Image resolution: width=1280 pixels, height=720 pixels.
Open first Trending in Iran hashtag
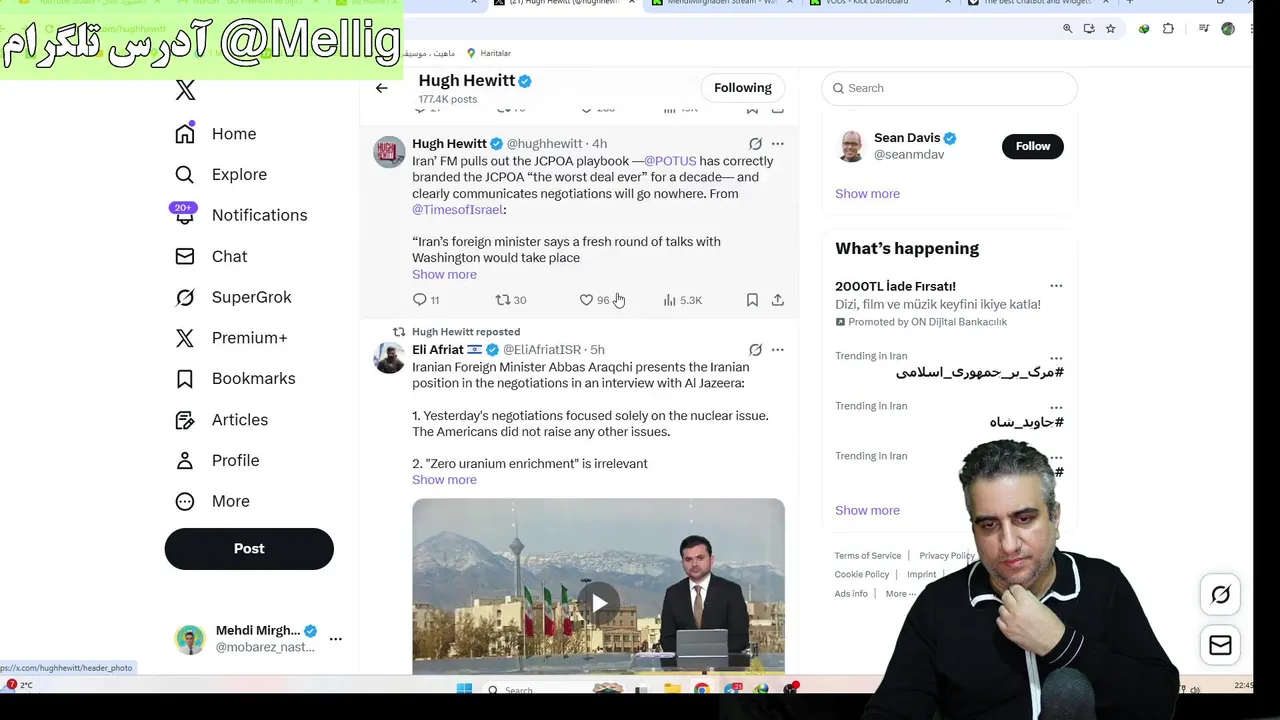980,372
